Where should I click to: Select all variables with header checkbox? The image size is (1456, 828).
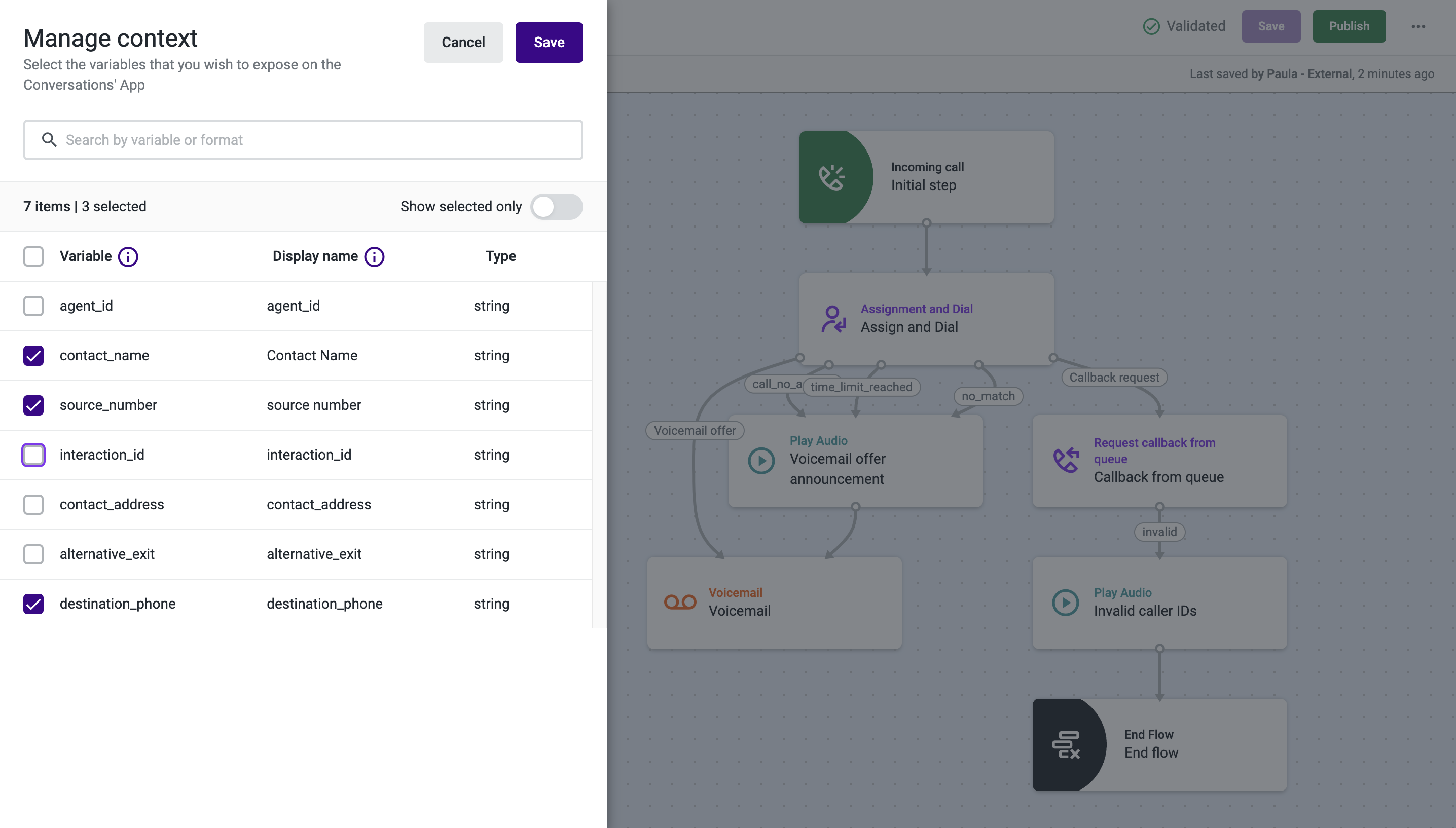[33, 256]
